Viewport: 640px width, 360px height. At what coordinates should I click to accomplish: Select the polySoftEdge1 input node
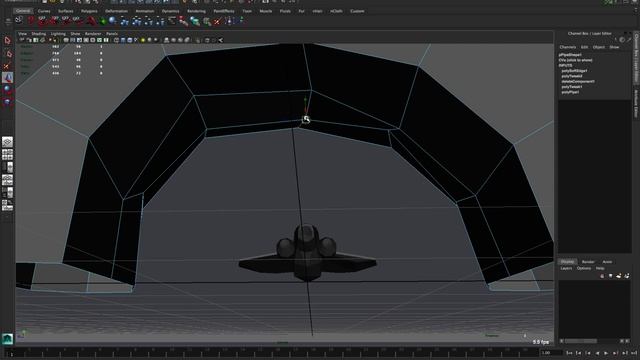(x=574, y=71)
